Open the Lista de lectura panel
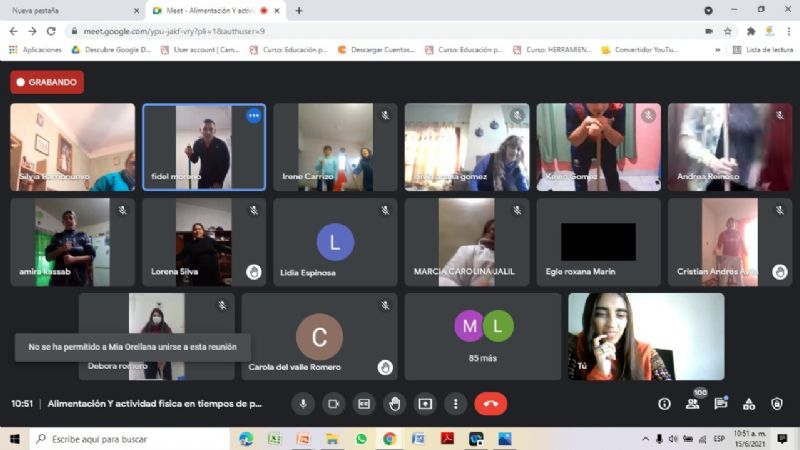 tap(762, 49)
